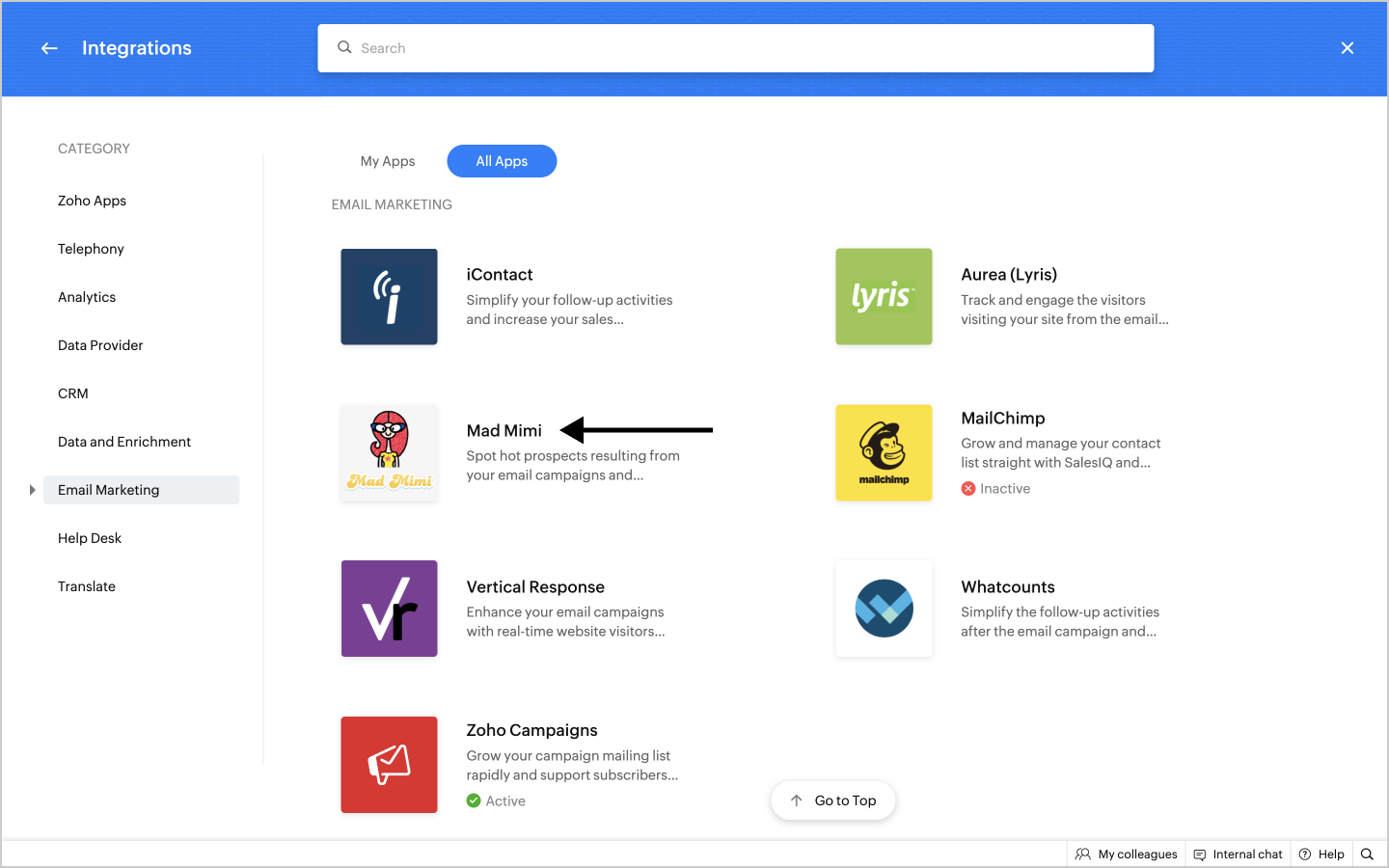Open the Zoho Campaigns megaphone logo
The height and width of the screenshot is (868, 1389).
click(x=389, y=765)
